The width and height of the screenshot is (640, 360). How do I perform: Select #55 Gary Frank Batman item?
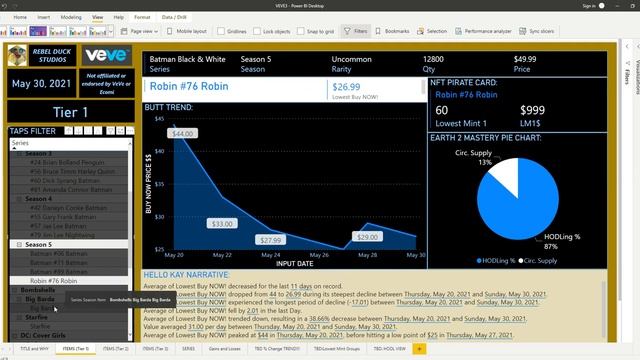[63, 217]
